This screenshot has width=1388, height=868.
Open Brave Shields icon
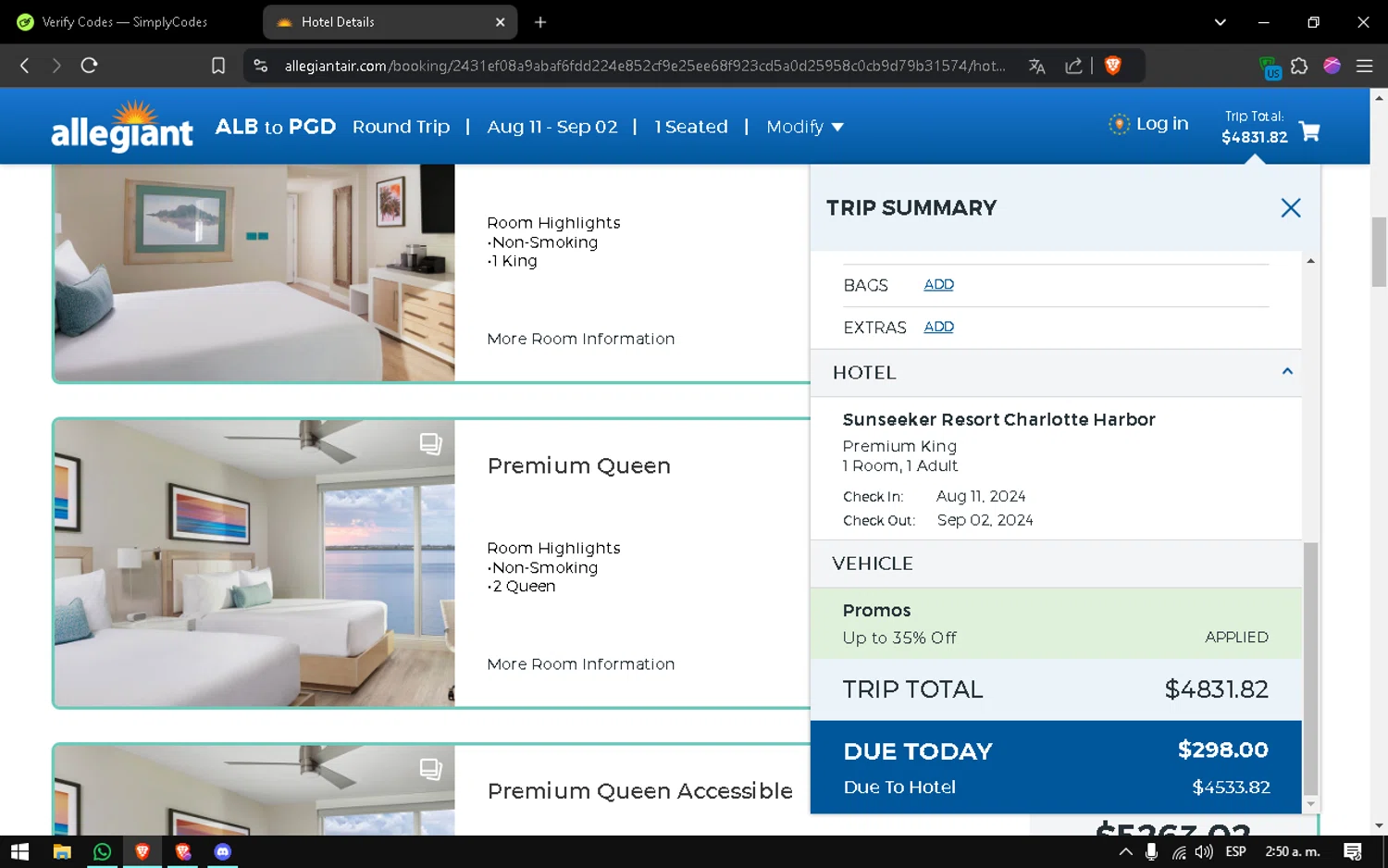click(1113, 66)
